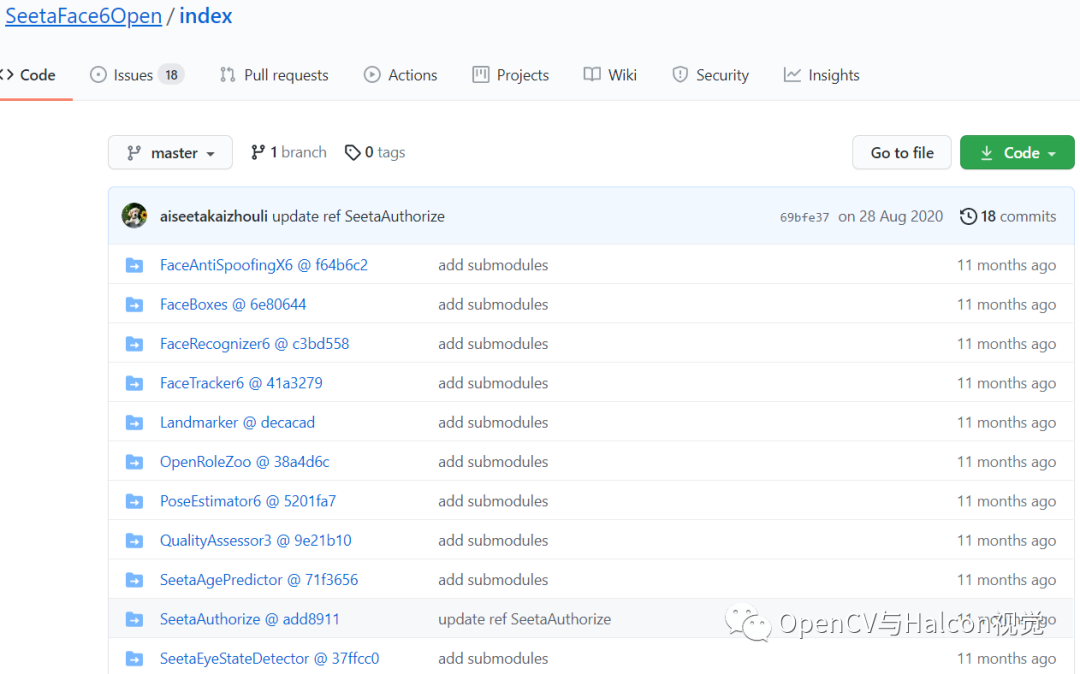Click the branch icon beside 1 branch
This screenshot has width=1080, height=674.
tap(258, 152)
